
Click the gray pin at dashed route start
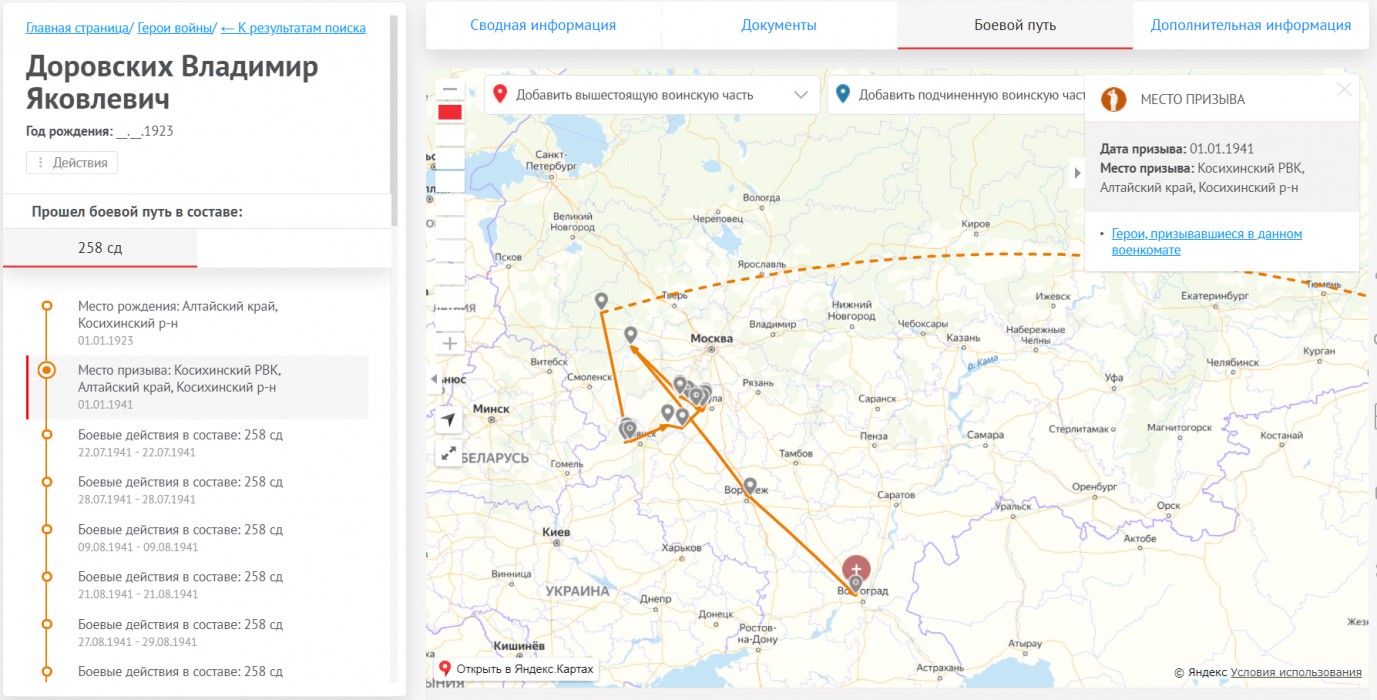coord(601,300)
